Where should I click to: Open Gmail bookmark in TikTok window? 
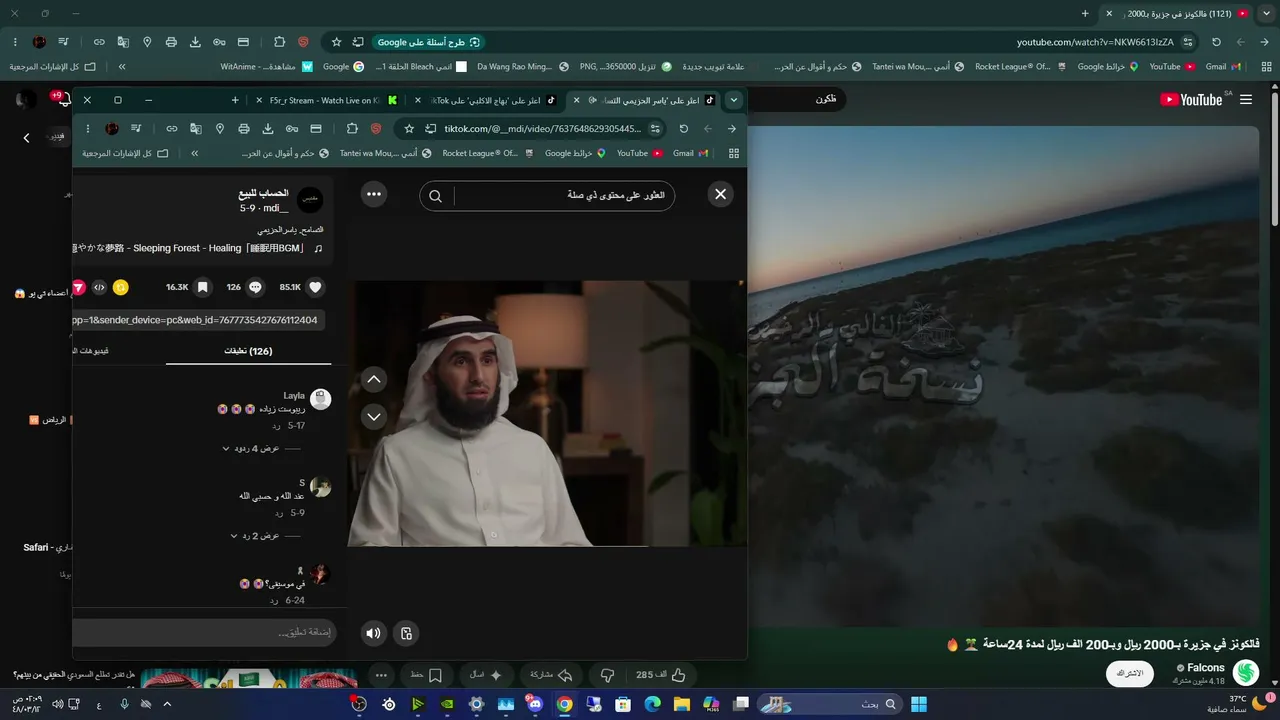click(691, 153)
